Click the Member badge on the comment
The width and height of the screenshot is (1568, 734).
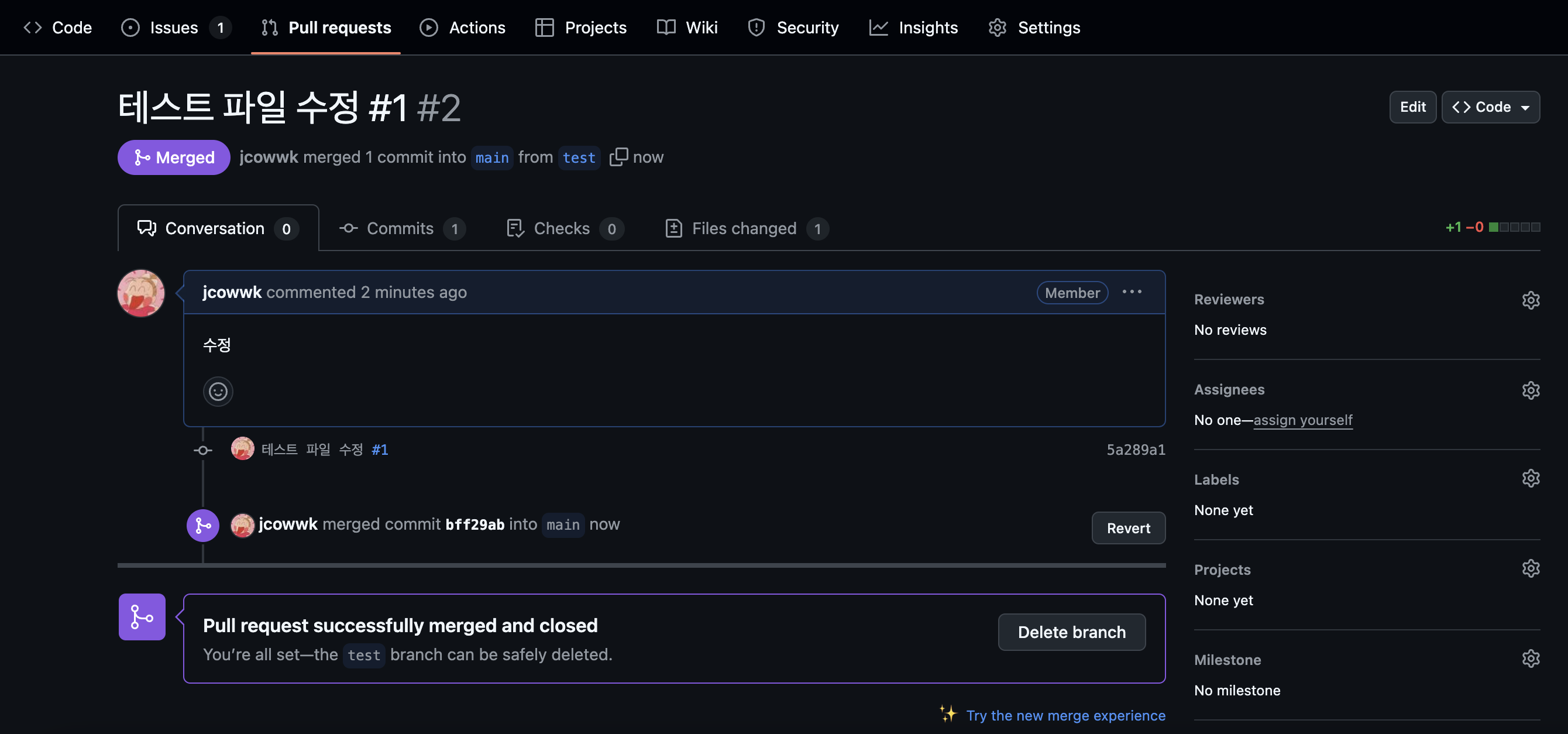[1072, 293]
